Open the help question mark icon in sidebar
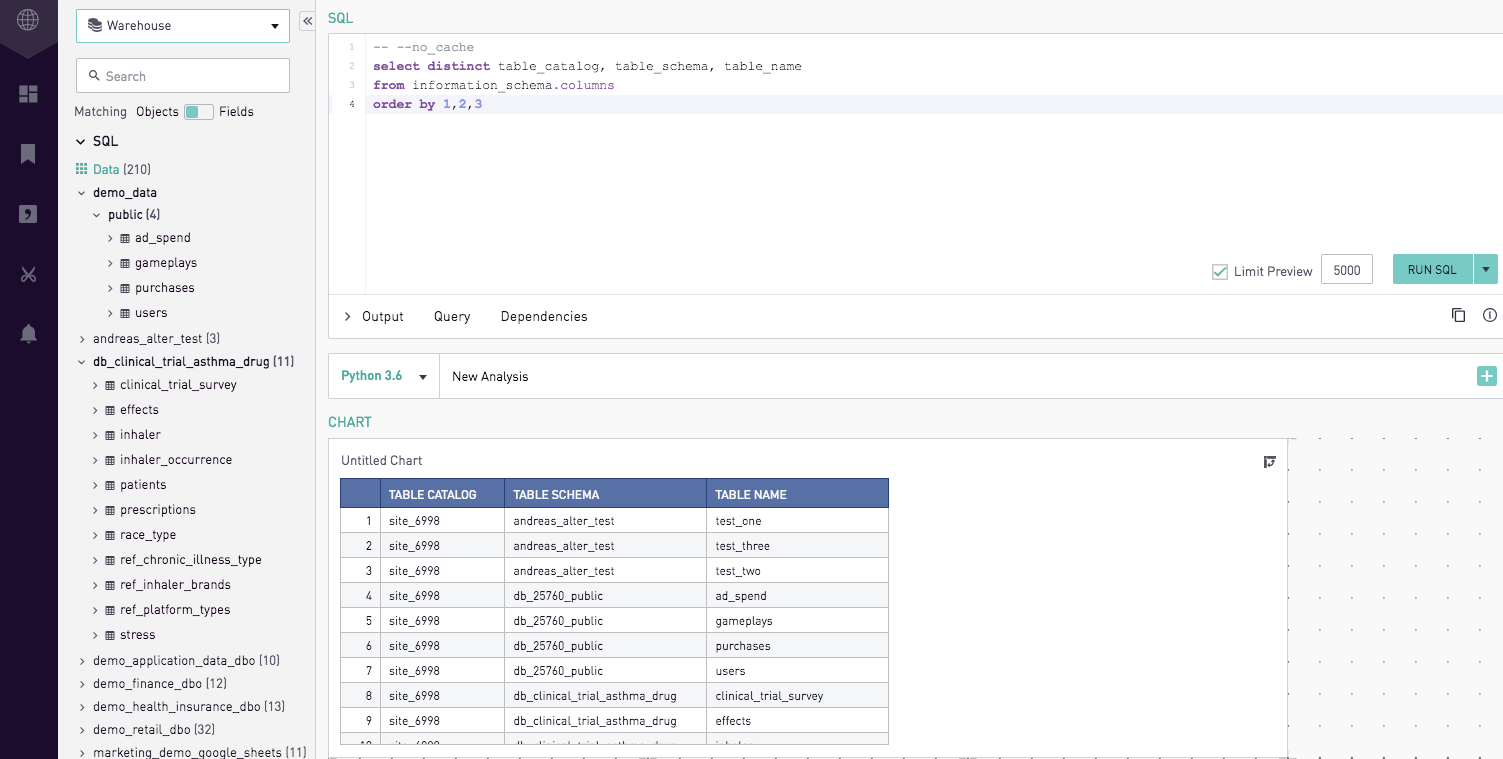1503x759 pixels. click(x=28, y=214)
